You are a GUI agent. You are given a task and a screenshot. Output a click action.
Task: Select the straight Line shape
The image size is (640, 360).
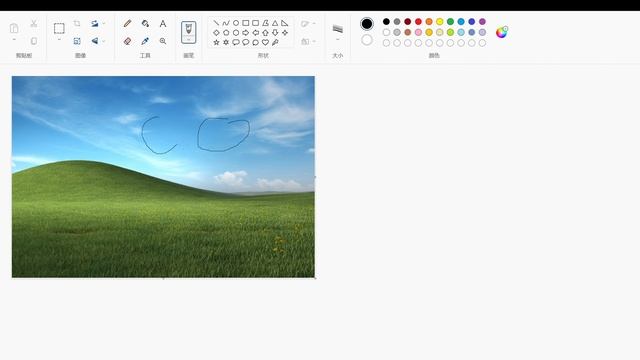coord(216,23)
